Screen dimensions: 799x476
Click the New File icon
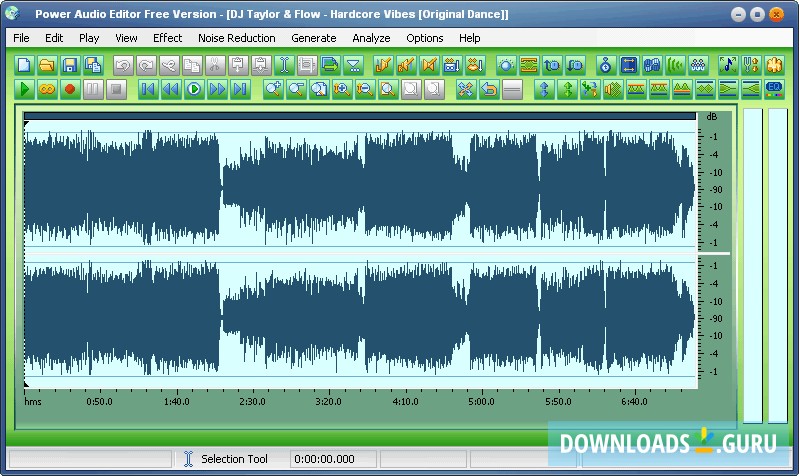coord(24,65)
